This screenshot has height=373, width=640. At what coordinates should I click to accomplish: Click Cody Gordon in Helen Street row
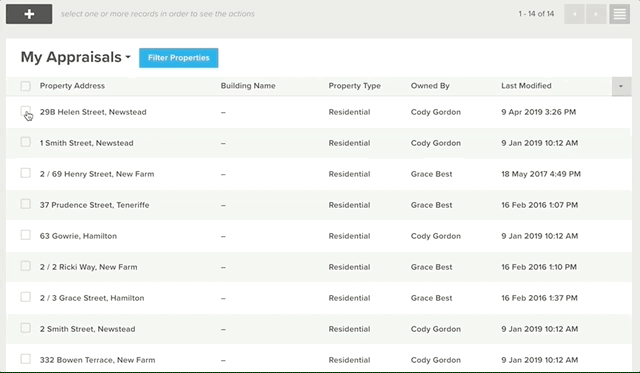tap(436, 112)
